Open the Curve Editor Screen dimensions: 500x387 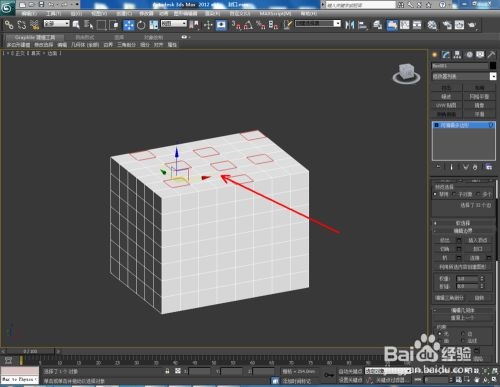[404, 25]
